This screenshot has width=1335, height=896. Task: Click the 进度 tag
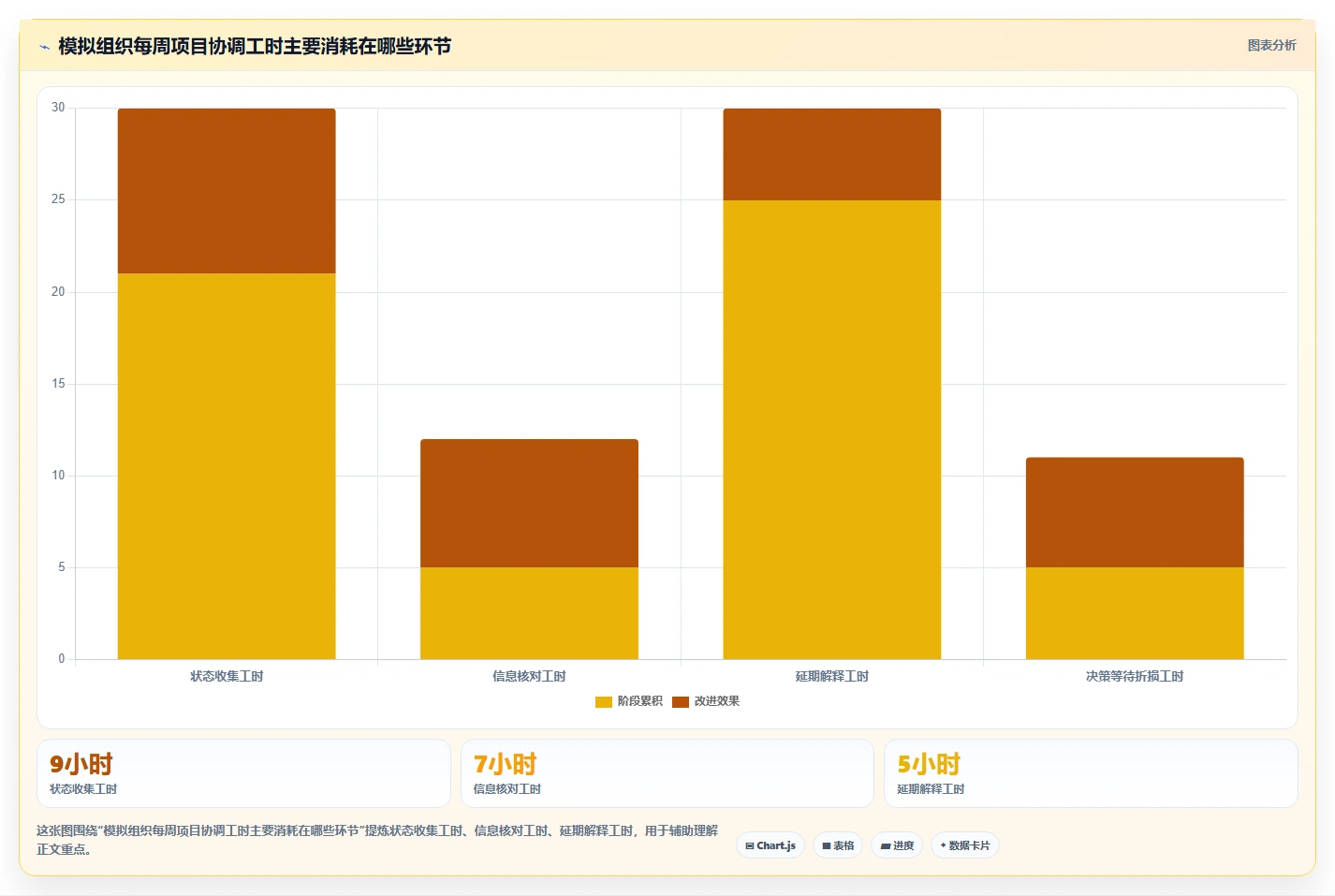897,845
